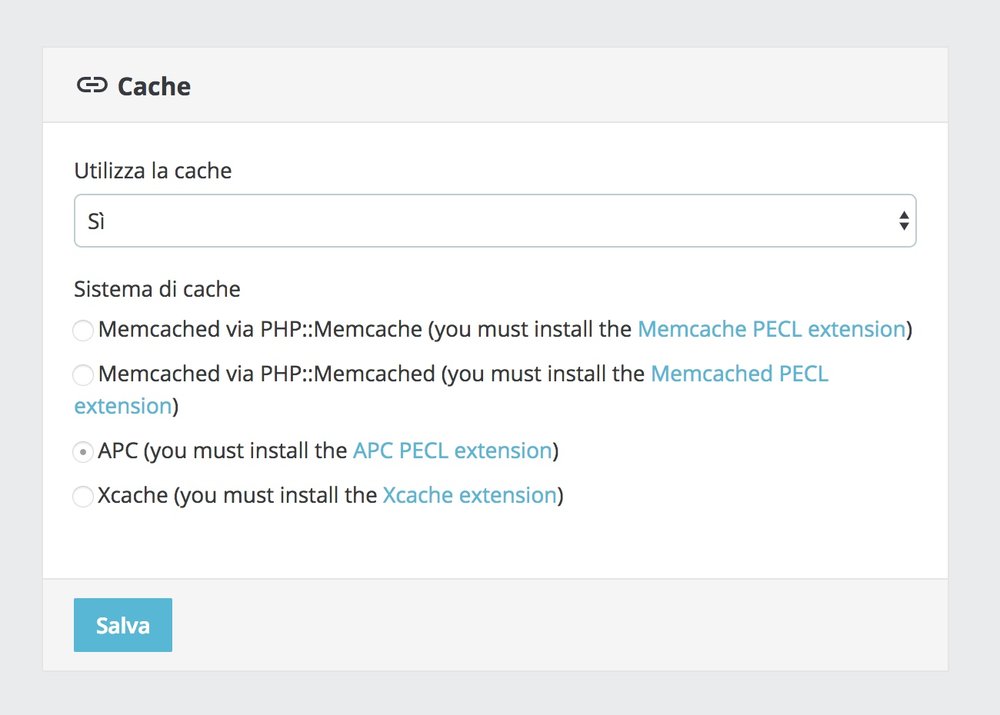Click the currently selected APC radio button

coord(83,452)
